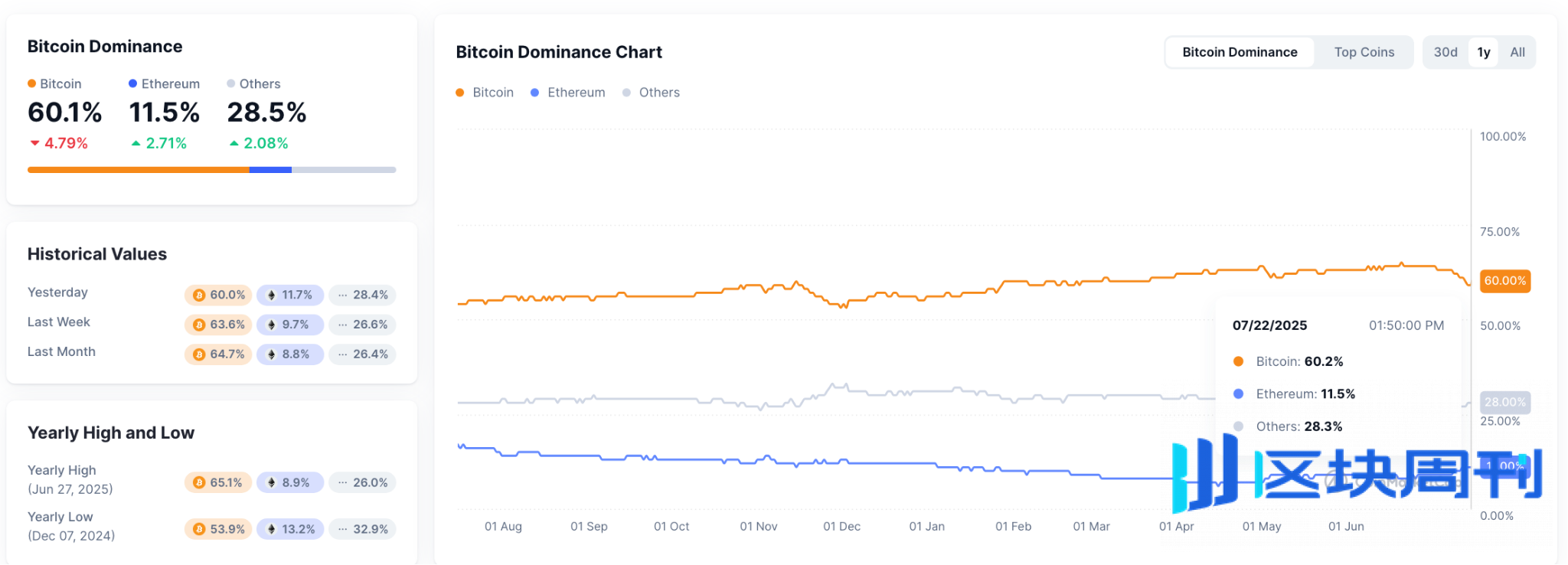This screenshot has height=565, width=1568.
Task: Click Last Week Ethereum 9.7% badge
Action: 290,325
